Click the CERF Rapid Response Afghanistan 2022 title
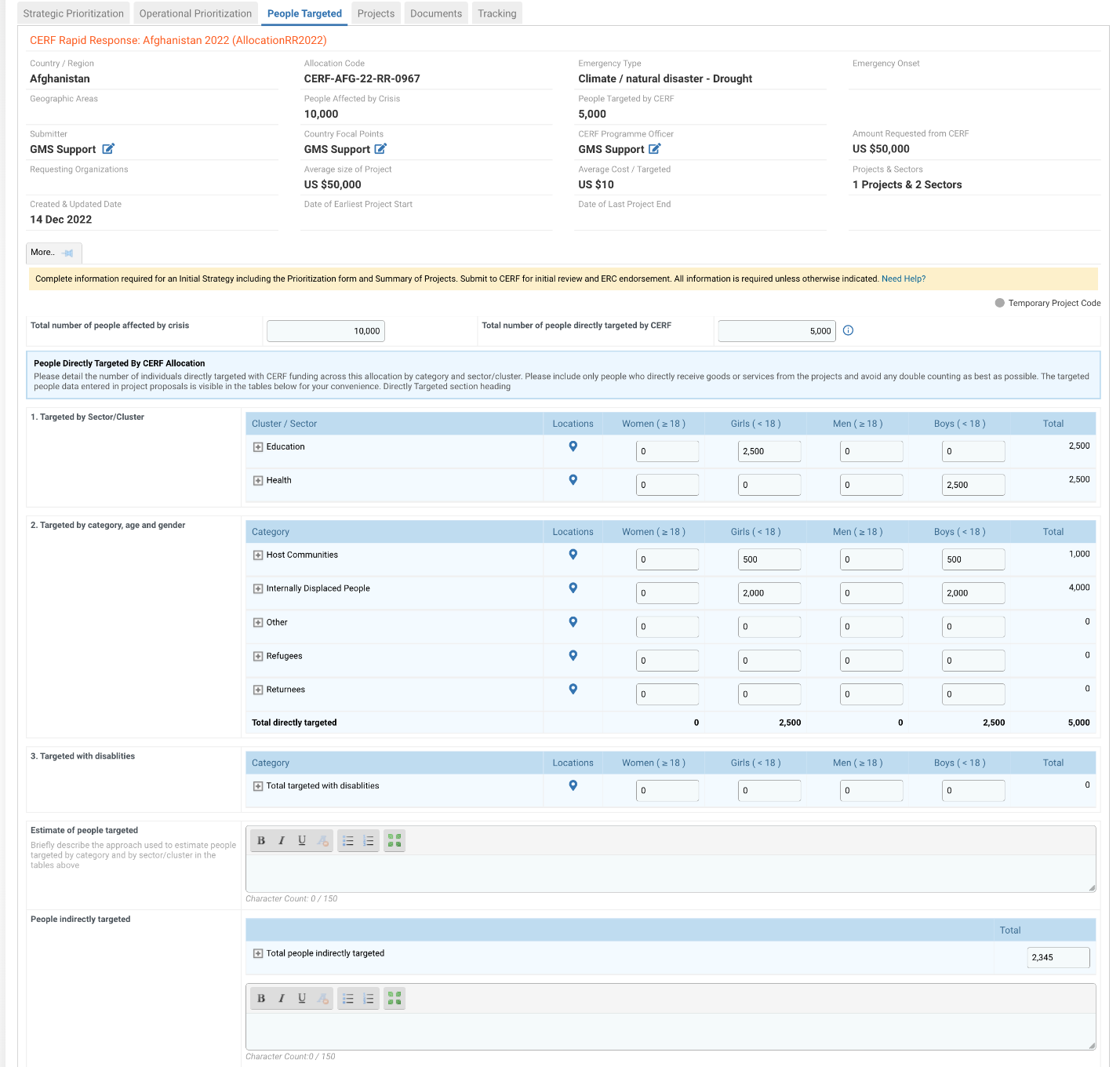This screenshot has height=1067, width=1120. click(x=178, y=40)
